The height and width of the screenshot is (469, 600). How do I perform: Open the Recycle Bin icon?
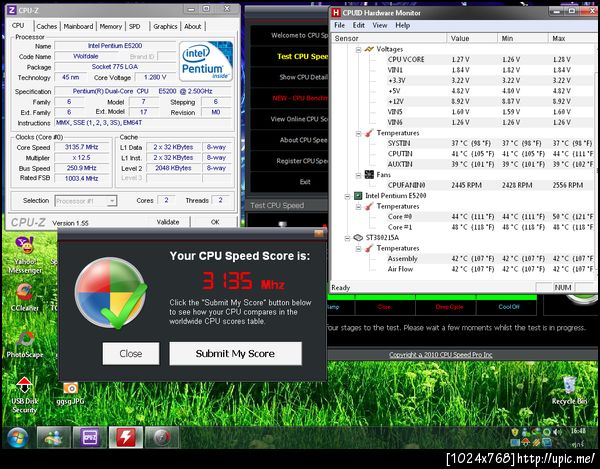[x=569, y=390]
